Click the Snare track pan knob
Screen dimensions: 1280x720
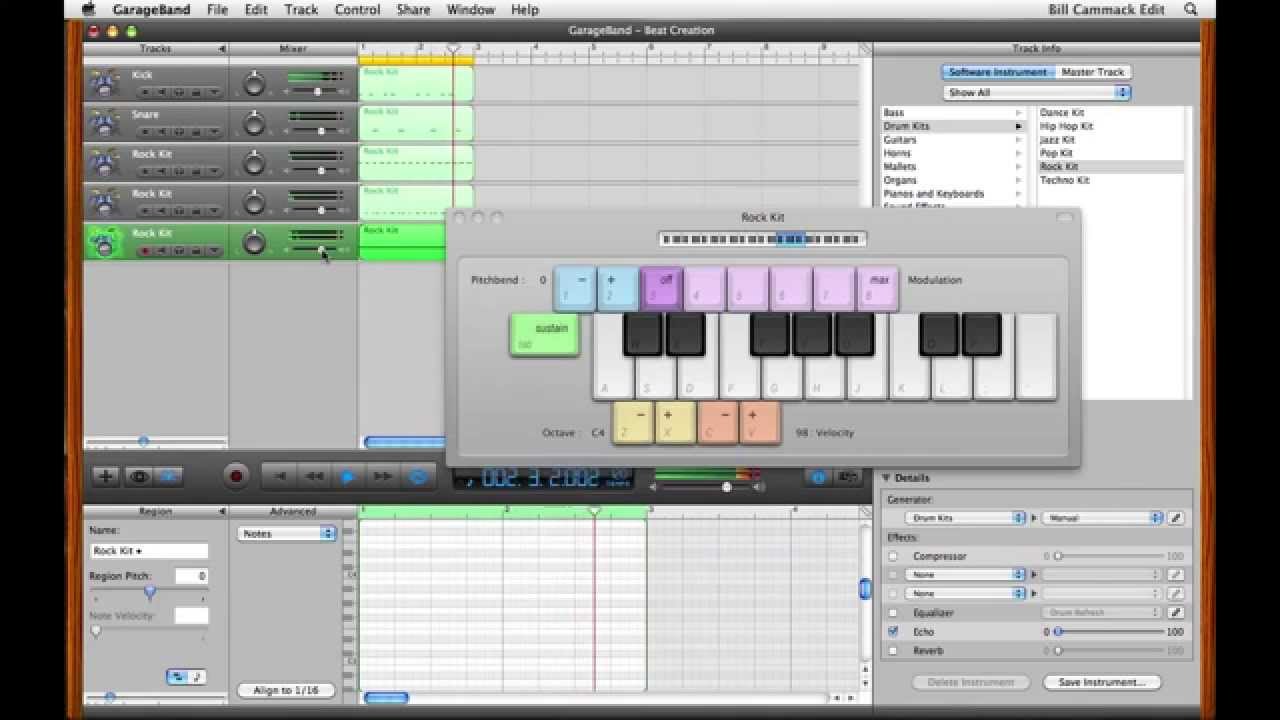[x=255, y=123]
